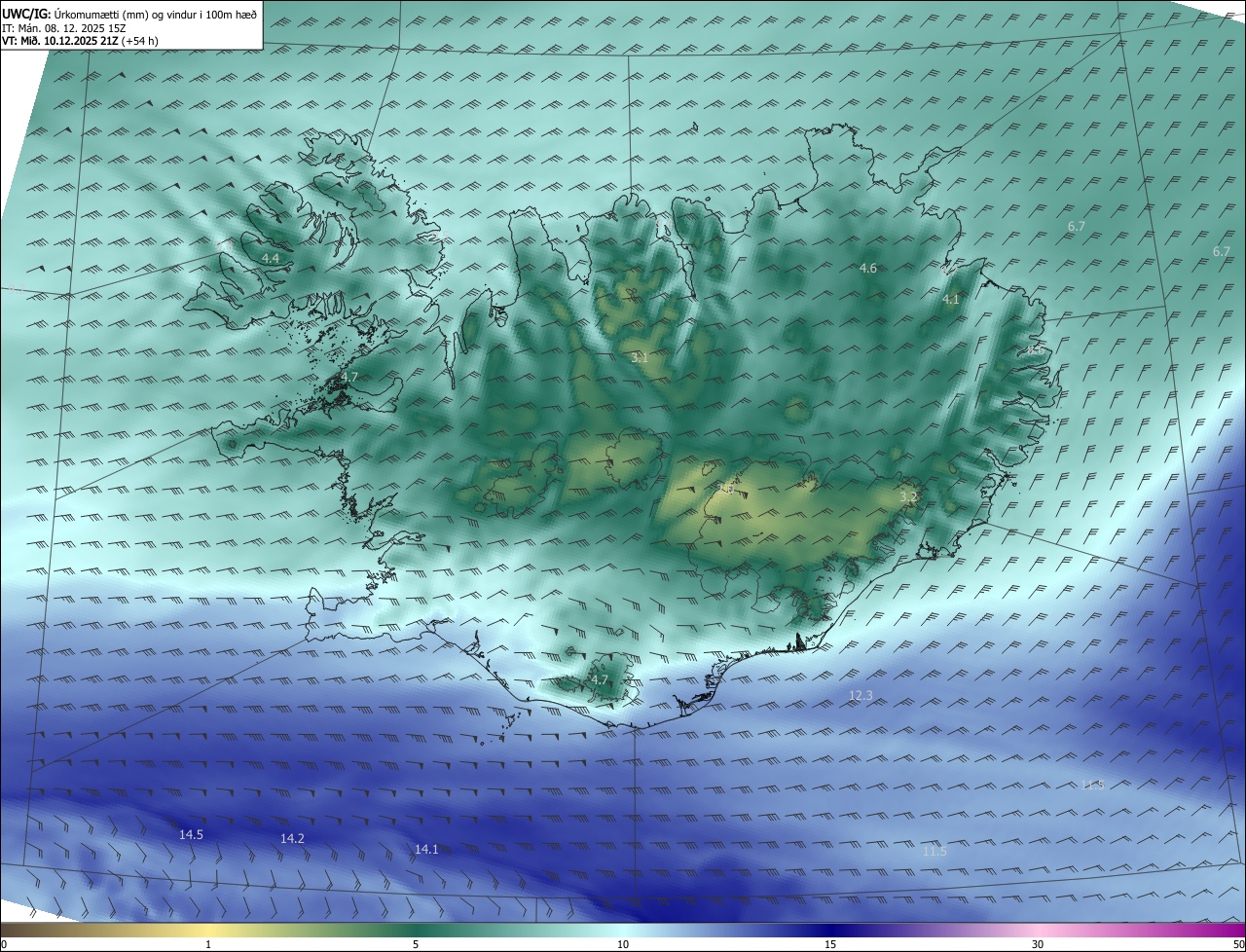Click the 3.1 value label on the map
Viewport: 1246px width, 952px height.
pyautogui.click(x=640, y=358)
